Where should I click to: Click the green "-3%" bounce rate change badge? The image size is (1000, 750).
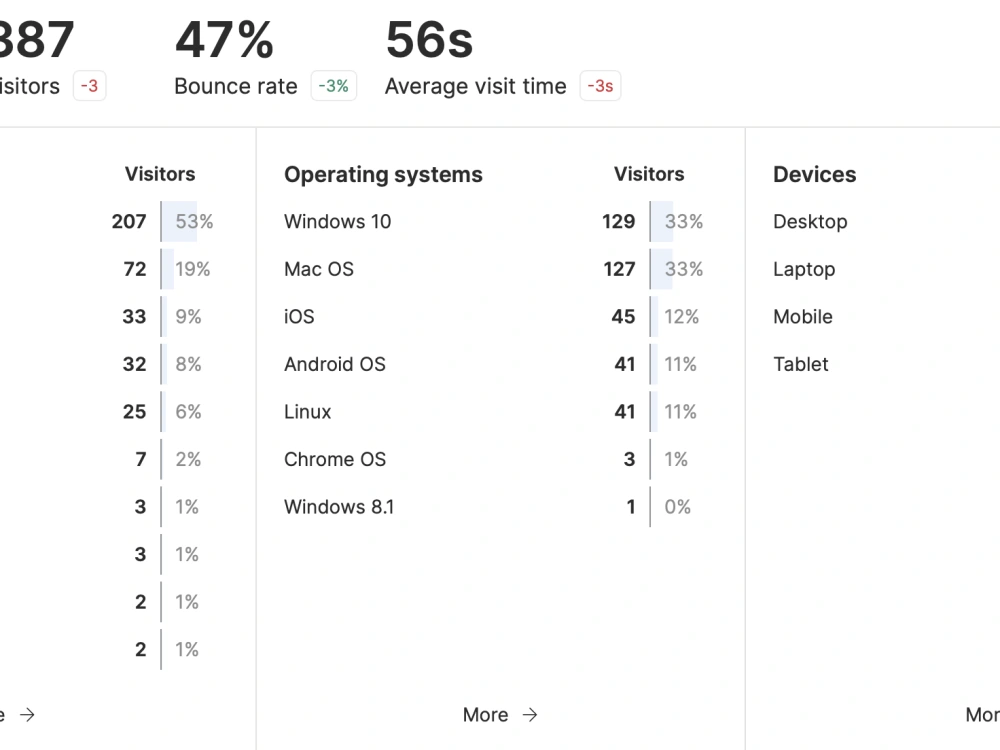coord(334,86)
